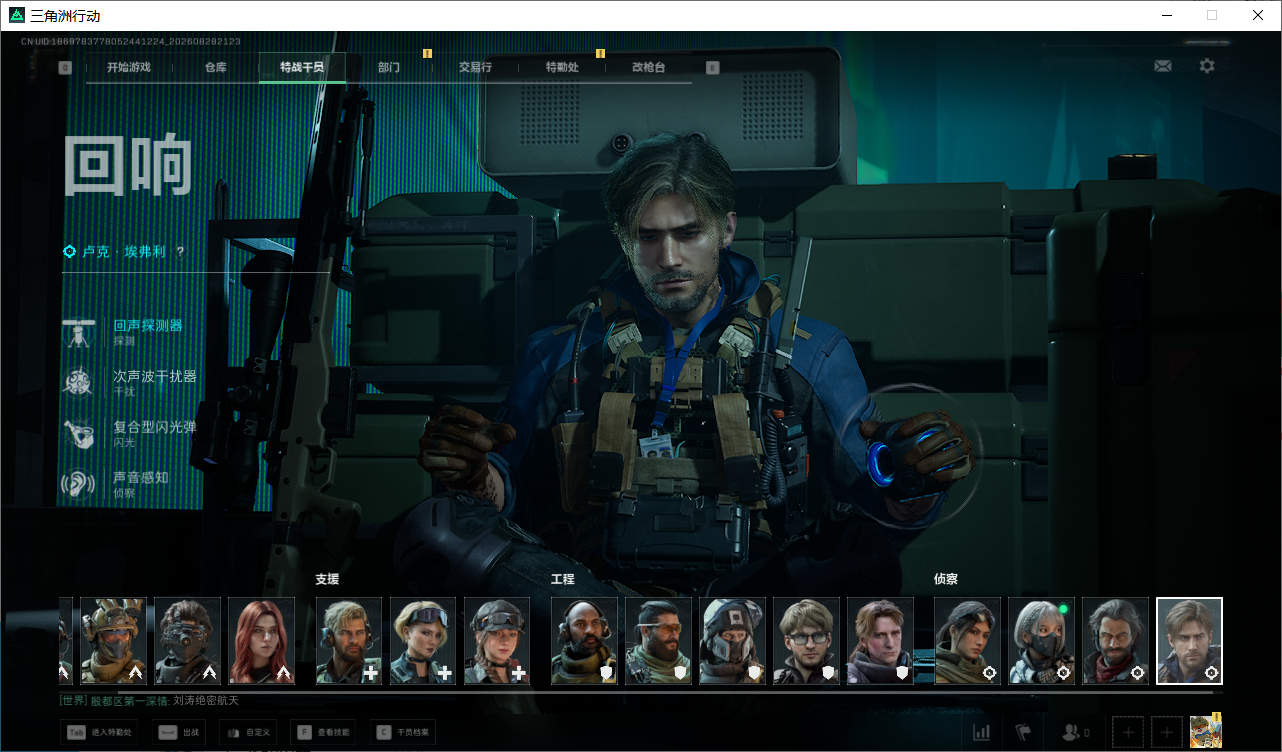This screenshot has width=1282, height=752.
Task: Go to the 开始游戏 tab
Action: (x=129, y=67)
